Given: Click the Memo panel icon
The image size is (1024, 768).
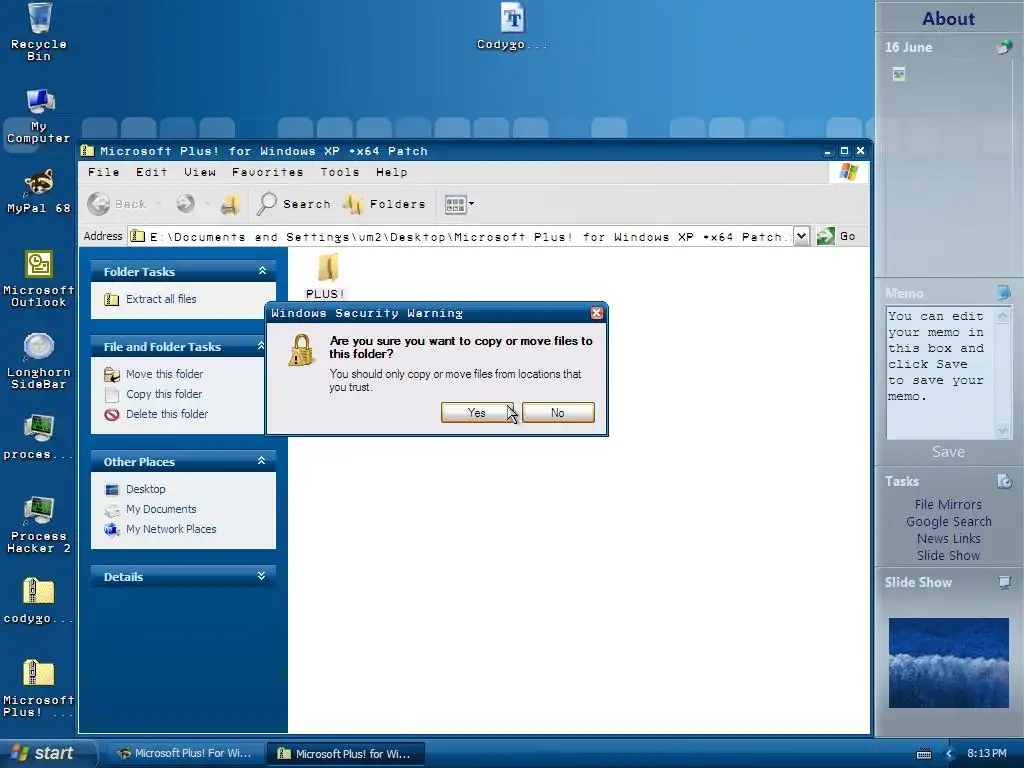Looking at the screenshot, I should [x=1004, y=292].
